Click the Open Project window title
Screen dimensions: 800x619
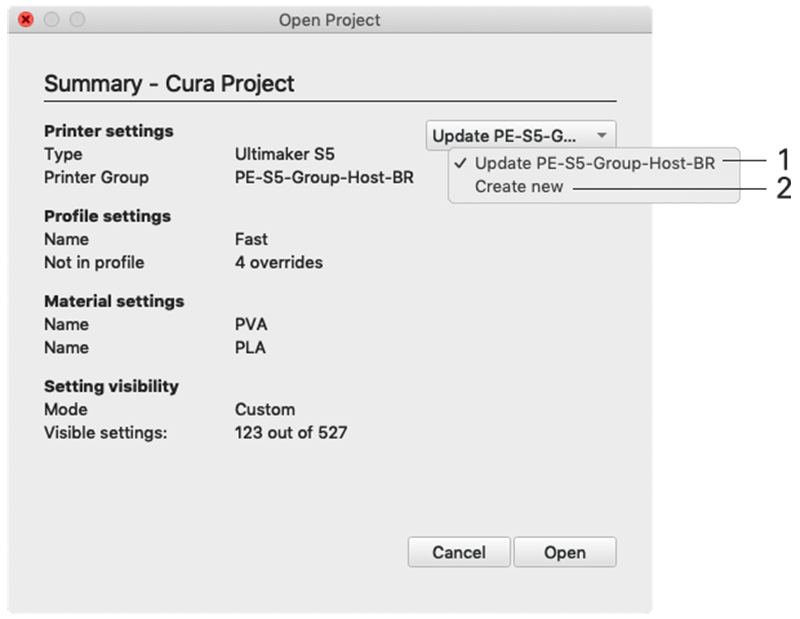tap(329, 19)
